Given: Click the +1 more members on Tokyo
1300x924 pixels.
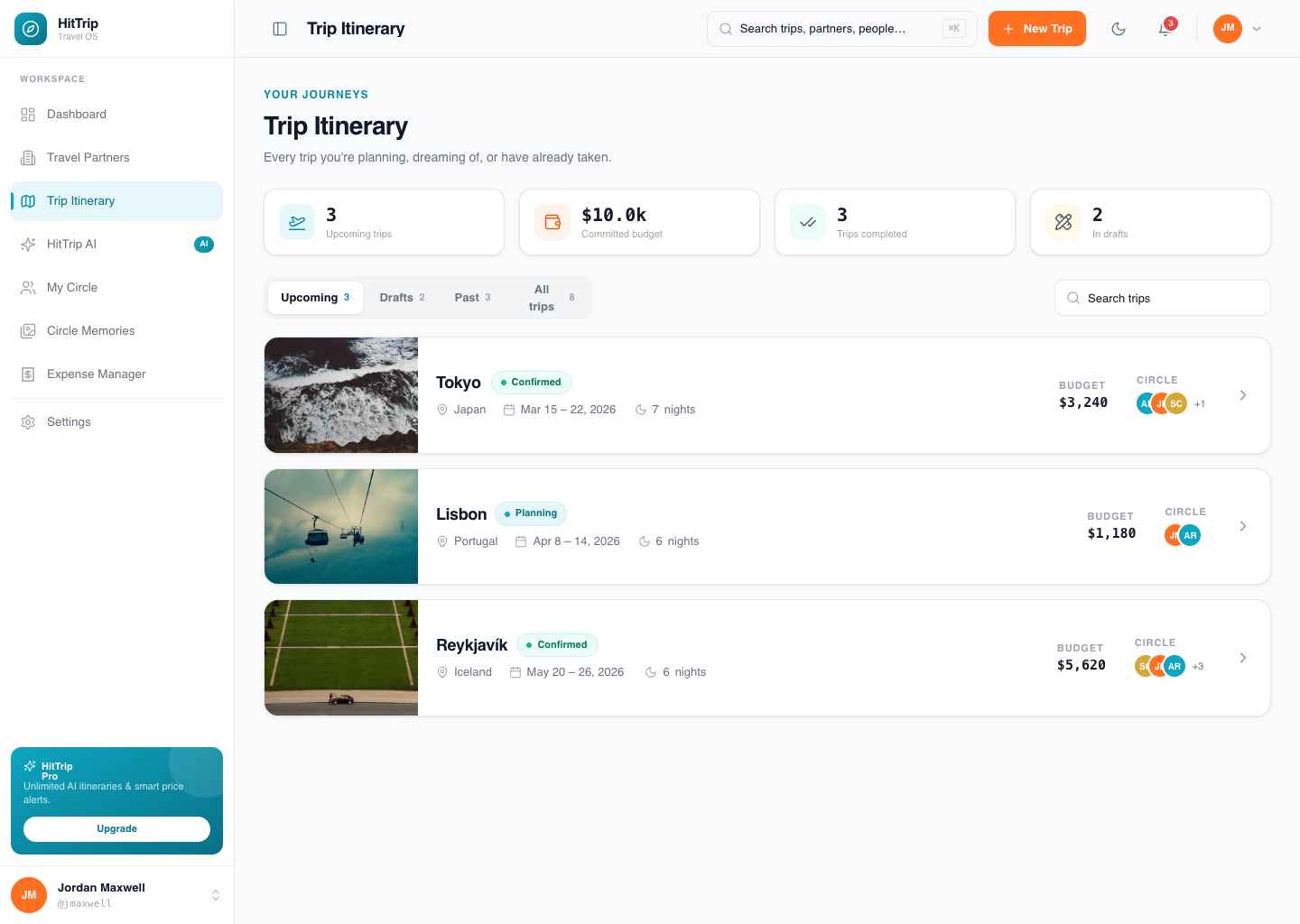Looking at the screenshot, I should (1200, 404).
